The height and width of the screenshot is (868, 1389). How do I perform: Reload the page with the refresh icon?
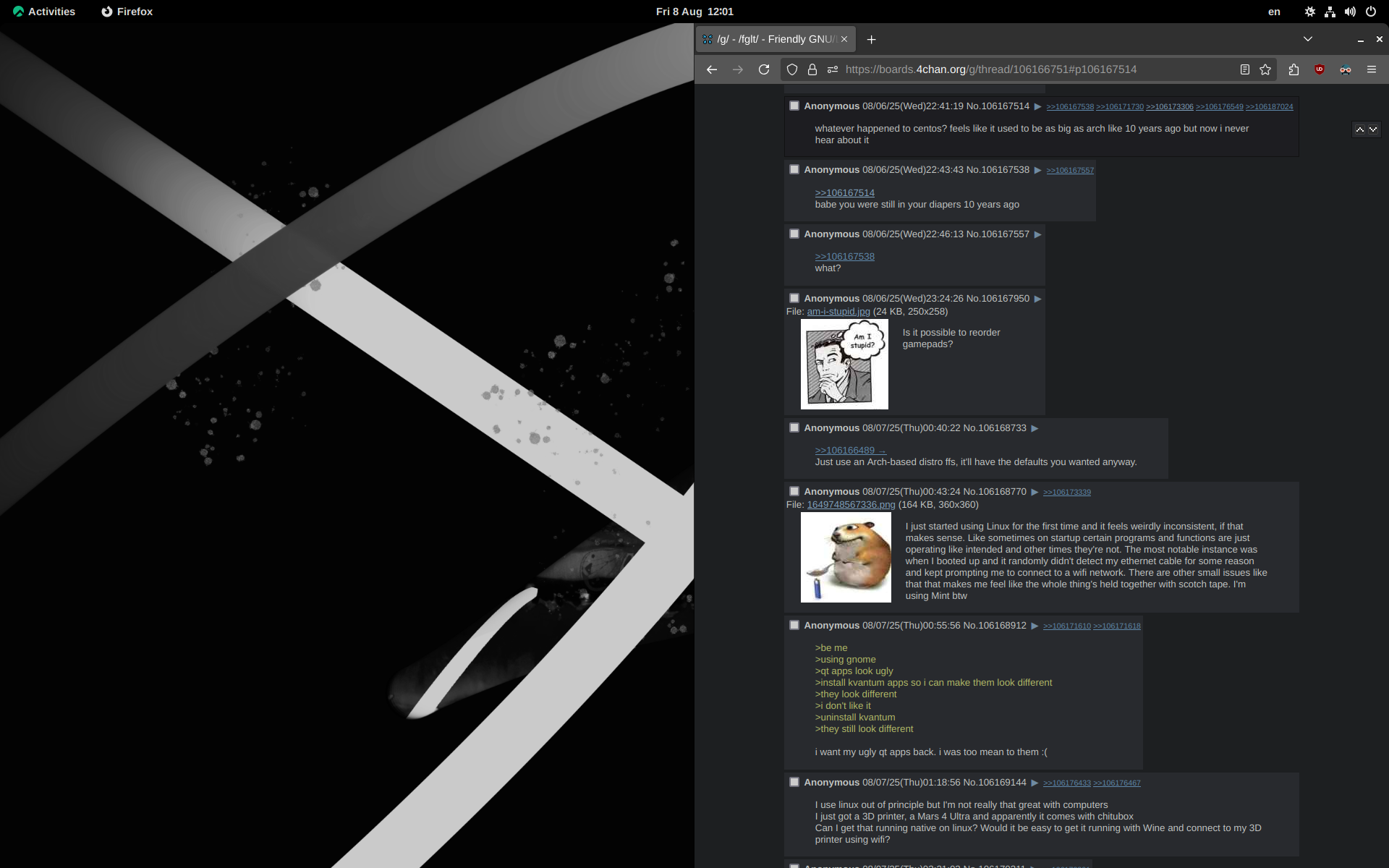click(x=764, y=69)
